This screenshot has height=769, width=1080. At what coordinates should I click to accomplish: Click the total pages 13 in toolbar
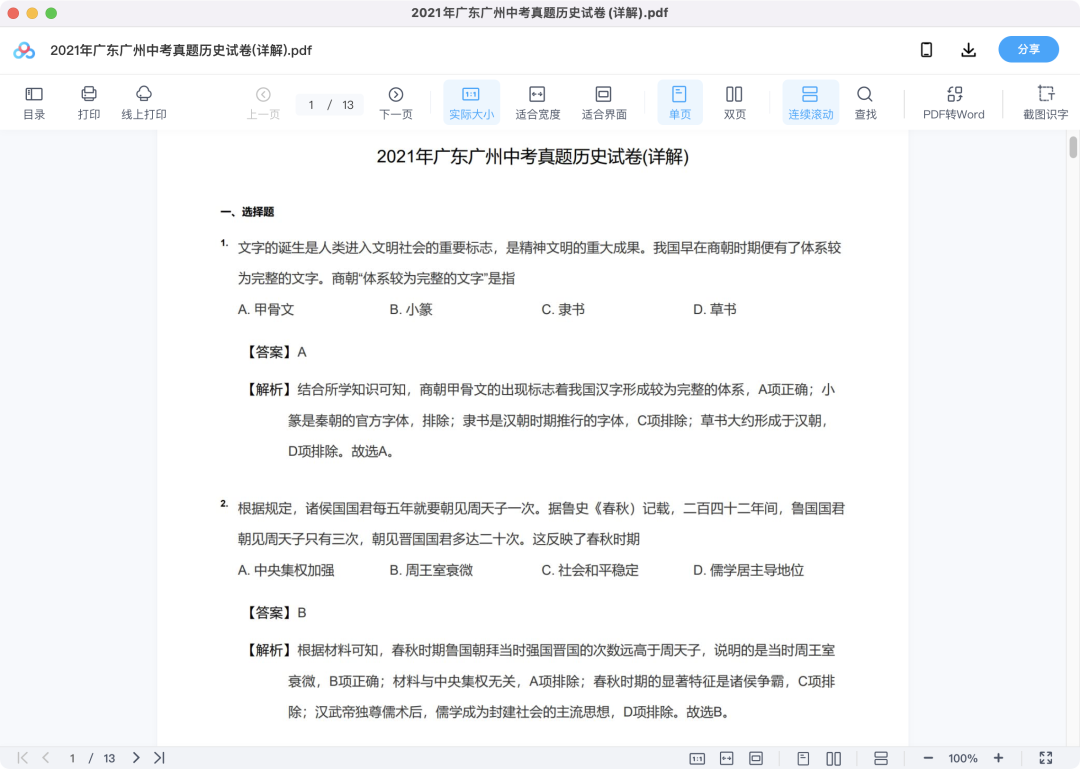348,105
